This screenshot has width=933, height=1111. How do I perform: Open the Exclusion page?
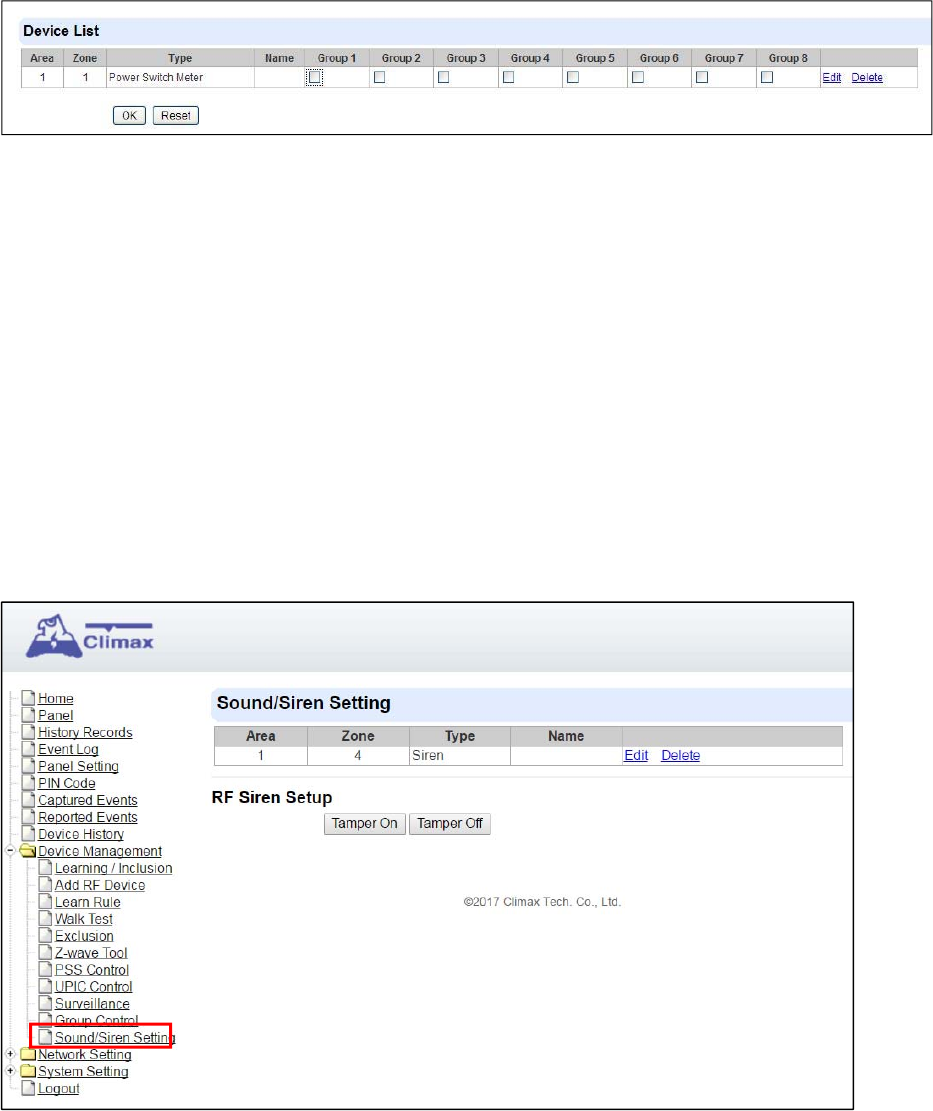(x=84, y=937)
